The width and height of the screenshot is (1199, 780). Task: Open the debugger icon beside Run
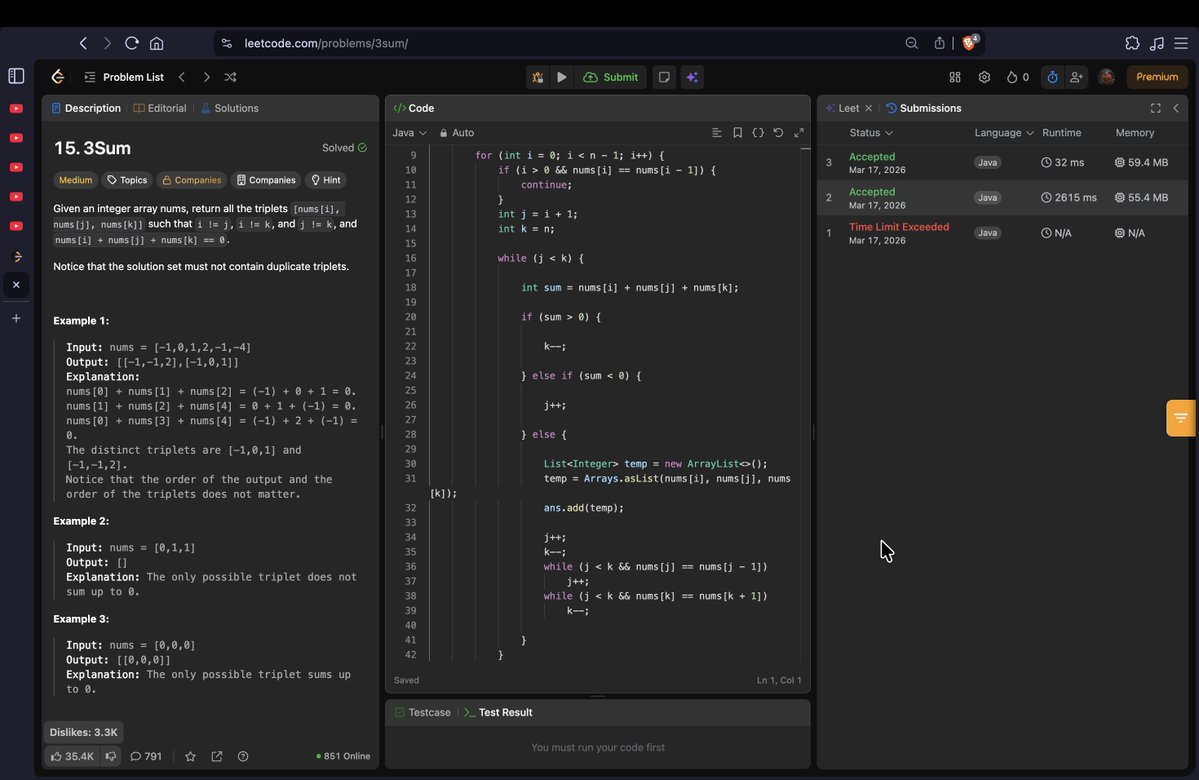pyautogui.click(x=538, y=77)
